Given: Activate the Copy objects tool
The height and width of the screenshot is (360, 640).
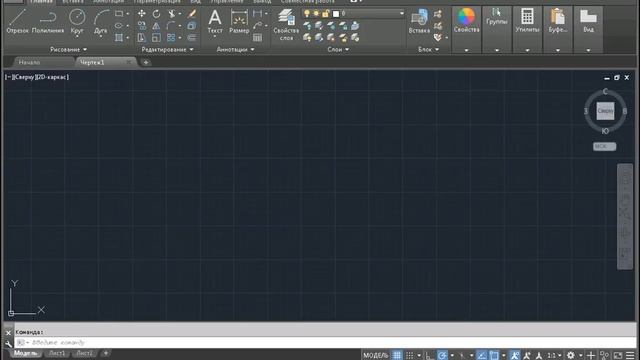Looking at the screenshot, I should coord(142,26).
